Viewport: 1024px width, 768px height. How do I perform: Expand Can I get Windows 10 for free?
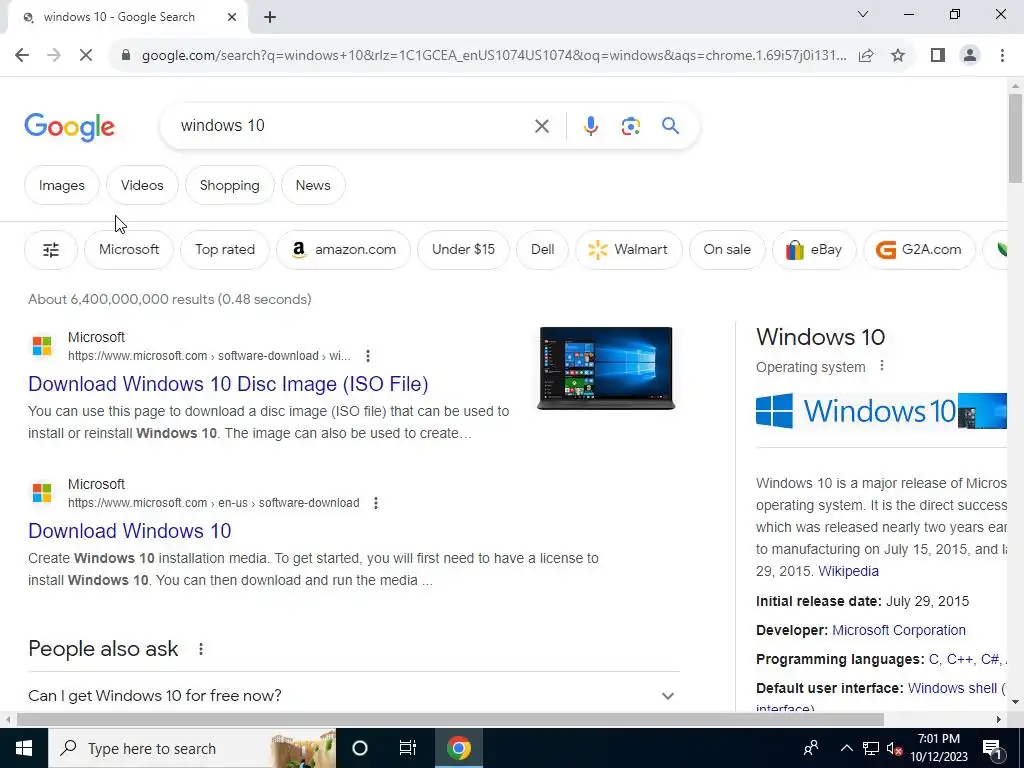(353, 696)
